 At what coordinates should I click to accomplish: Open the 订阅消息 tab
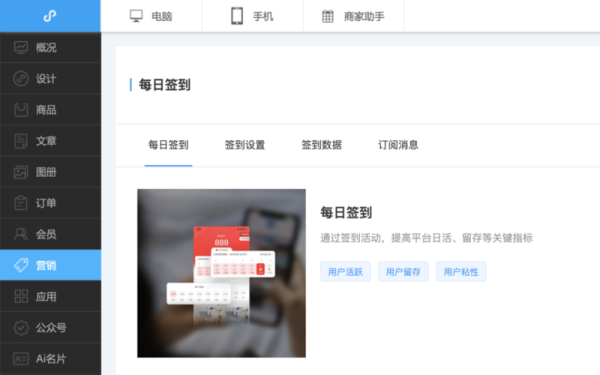tap(398, 145)
